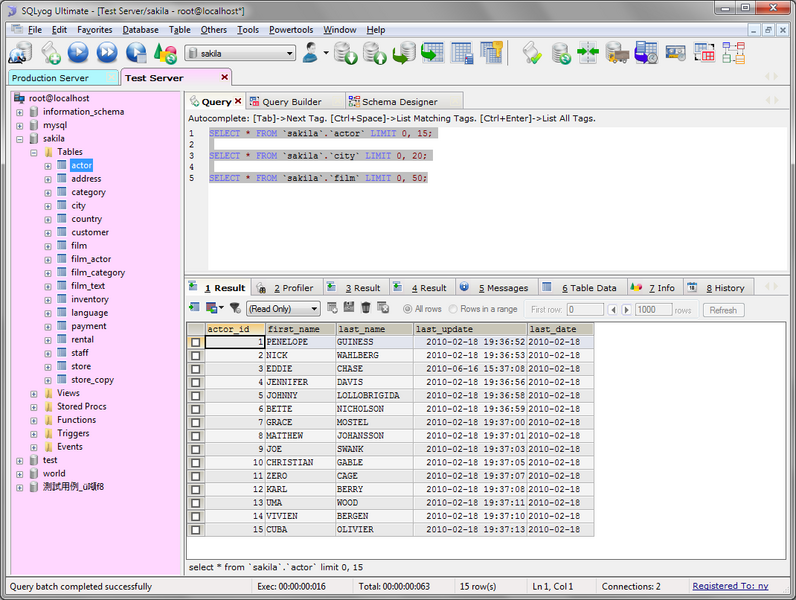Click the delete row trash icon
Image resolution: width=796 pixels, height=600 pixels.
tap(367, 309)
